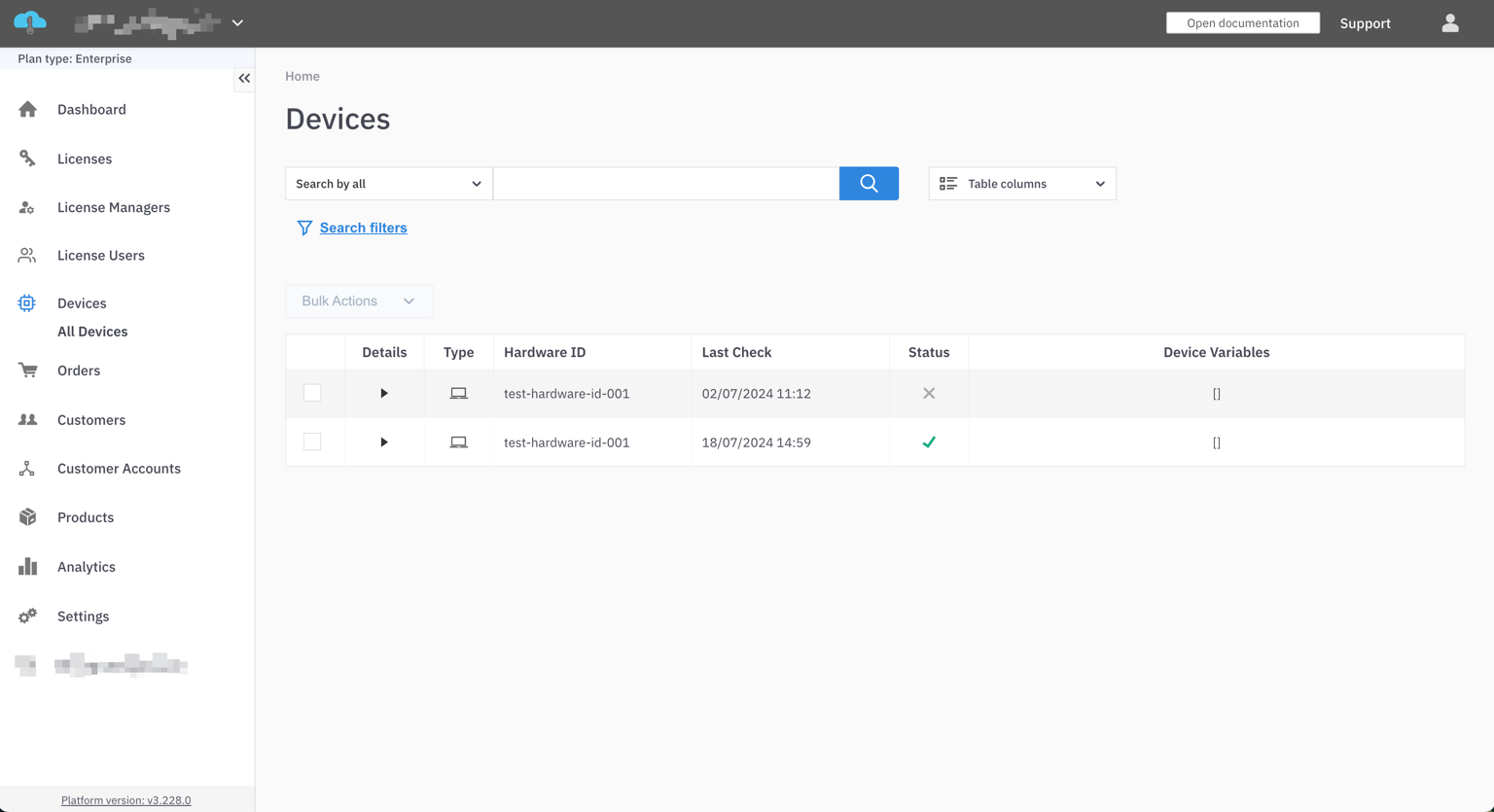This screenshot has width=1494, height=812.
Task: Click into the device search text field
Action: point(665,184)
